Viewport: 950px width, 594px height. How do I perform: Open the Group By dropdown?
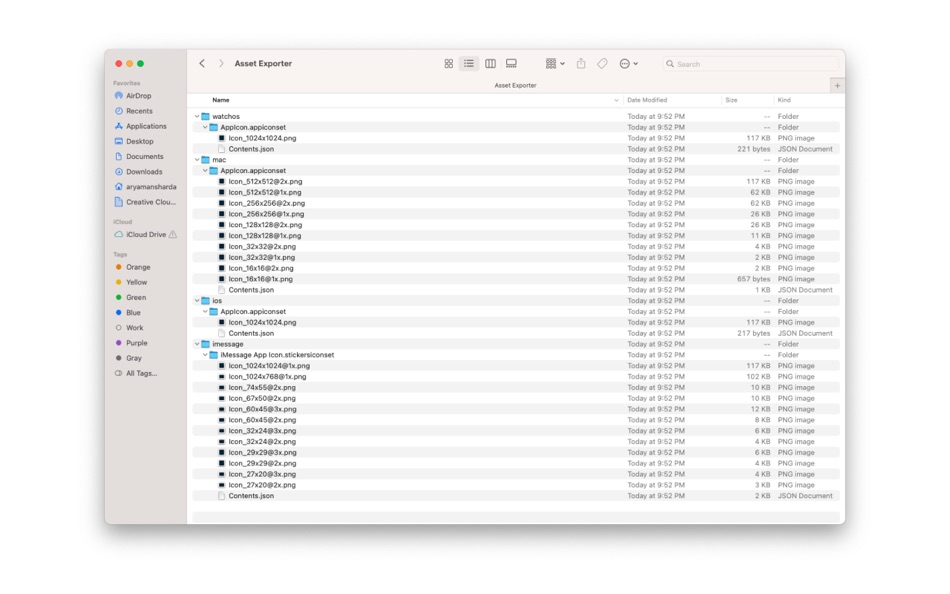click(x=555, y=64)
